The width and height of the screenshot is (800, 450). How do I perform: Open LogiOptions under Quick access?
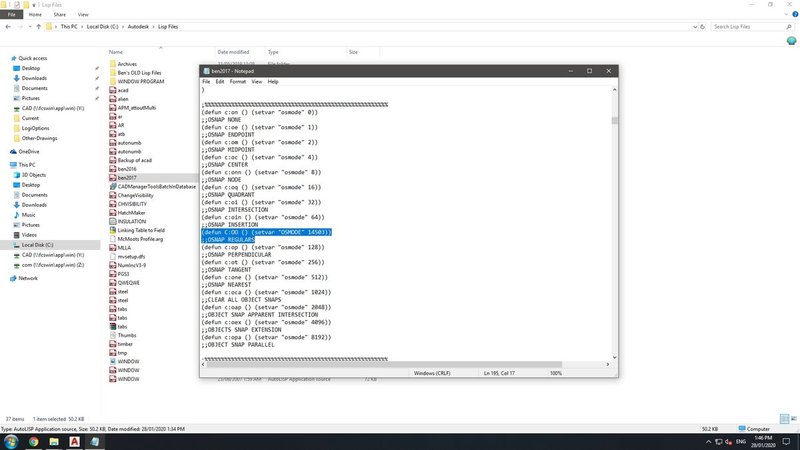click(35, 128)
